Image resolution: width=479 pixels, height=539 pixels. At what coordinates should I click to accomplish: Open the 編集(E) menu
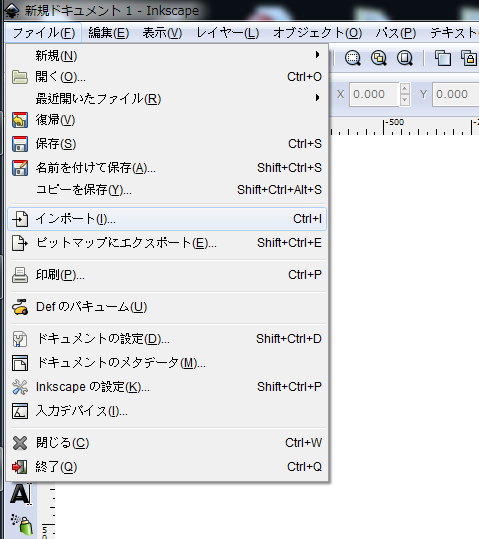(x=109, y=33)
